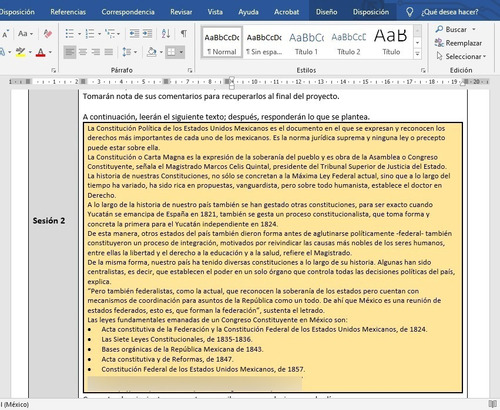Viewport: 500px width, 410px height.
Task: Open the text effects dropdown arrow
Action: pos(10,52)
